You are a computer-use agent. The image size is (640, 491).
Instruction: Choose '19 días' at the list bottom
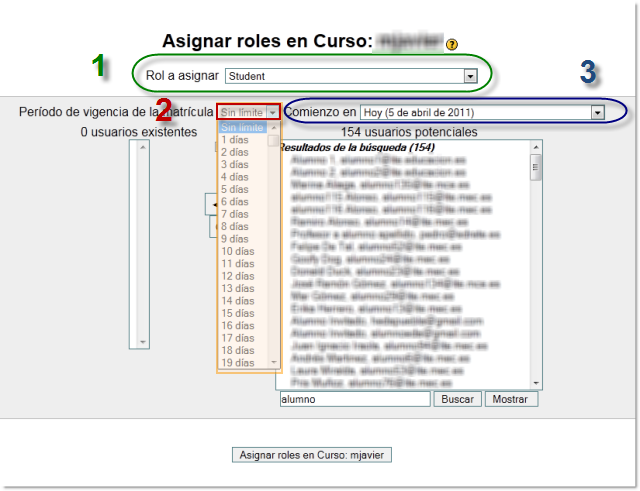[238, 363]
